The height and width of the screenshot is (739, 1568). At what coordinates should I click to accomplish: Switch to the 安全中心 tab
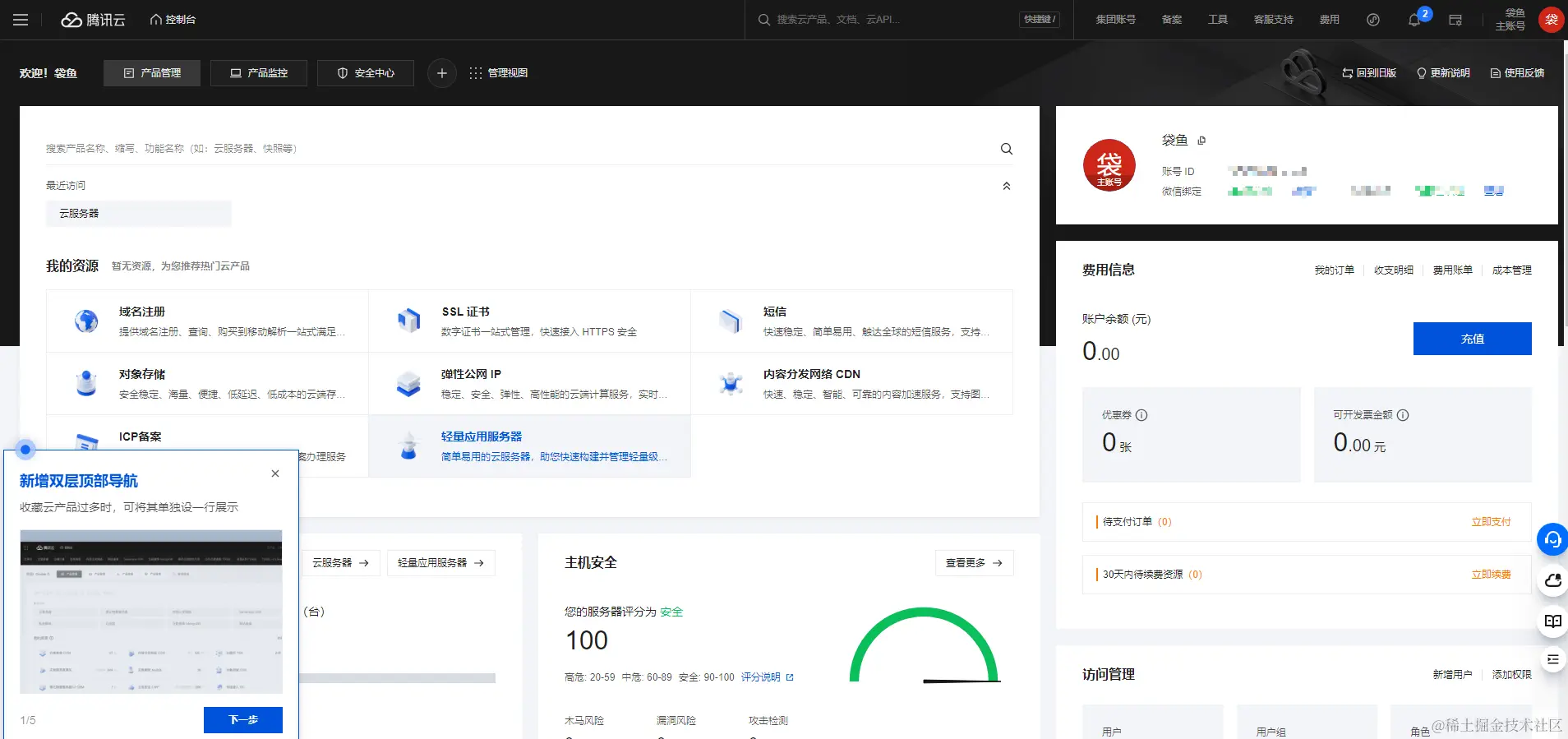tap(366, 73)
